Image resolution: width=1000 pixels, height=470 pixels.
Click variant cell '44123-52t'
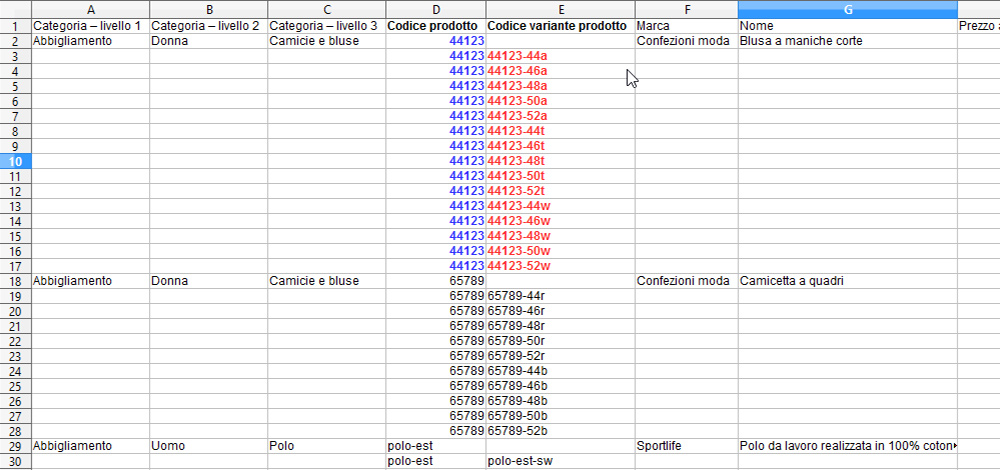pos(560,191)
